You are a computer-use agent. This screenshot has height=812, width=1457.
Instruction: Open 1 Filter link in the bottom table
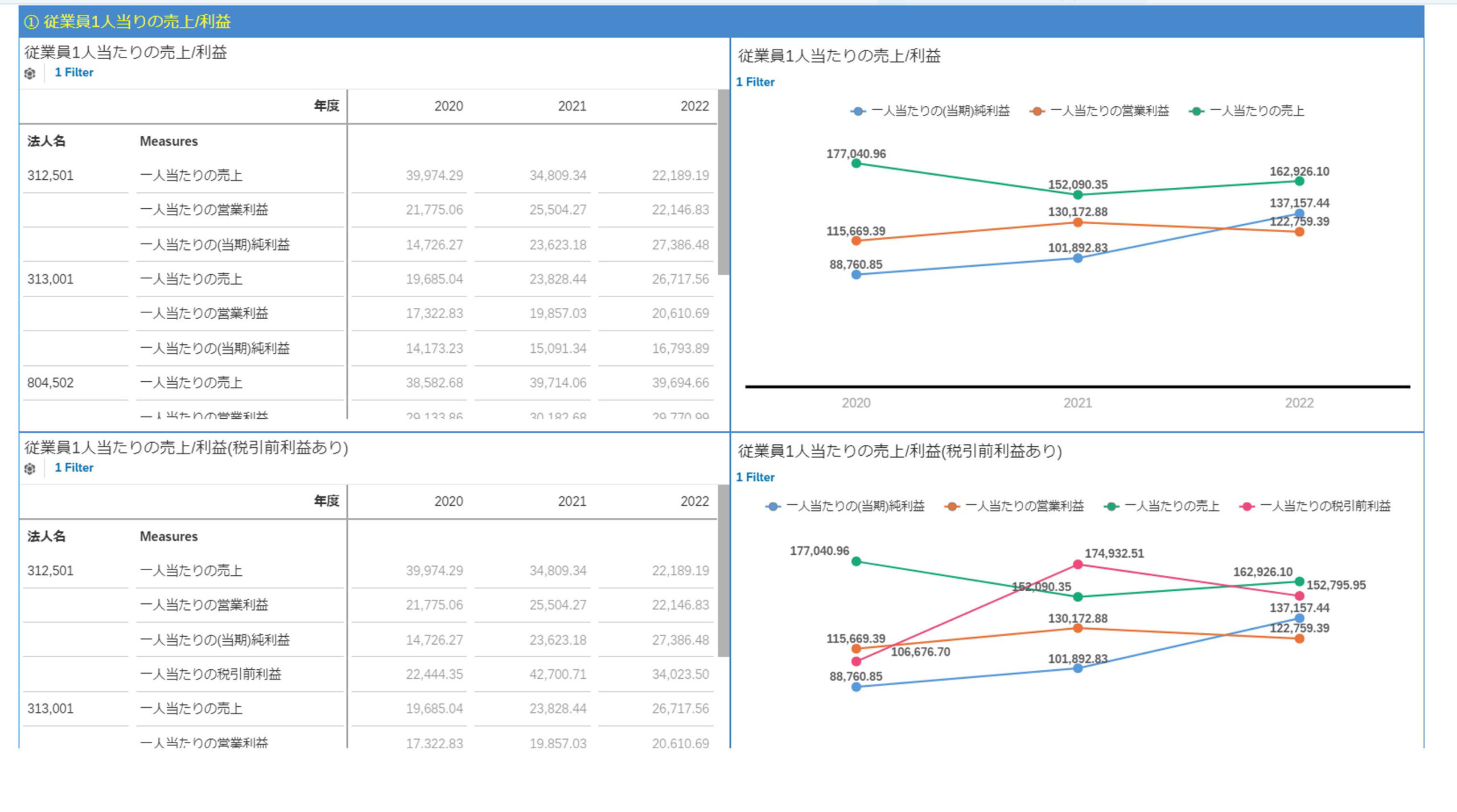pyautogui.click(x=74, y=468)
